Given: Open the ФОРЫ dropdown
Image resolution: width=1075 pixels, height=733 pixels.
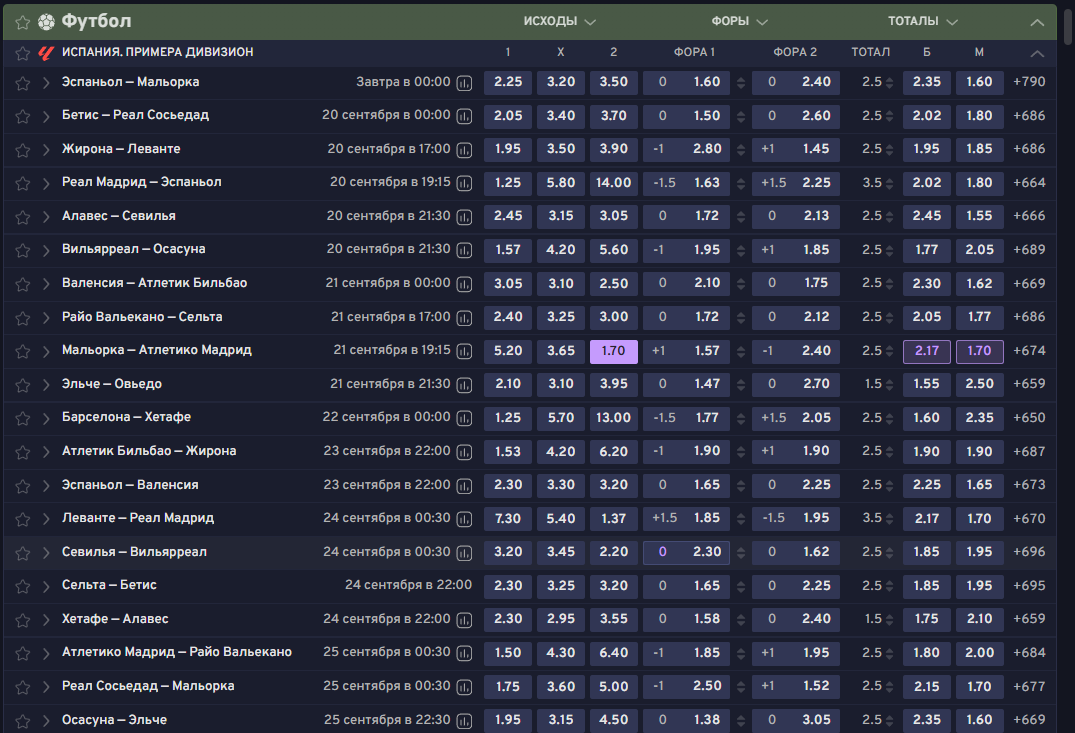Looking at the screenshot, I should (x=739, y=21).
